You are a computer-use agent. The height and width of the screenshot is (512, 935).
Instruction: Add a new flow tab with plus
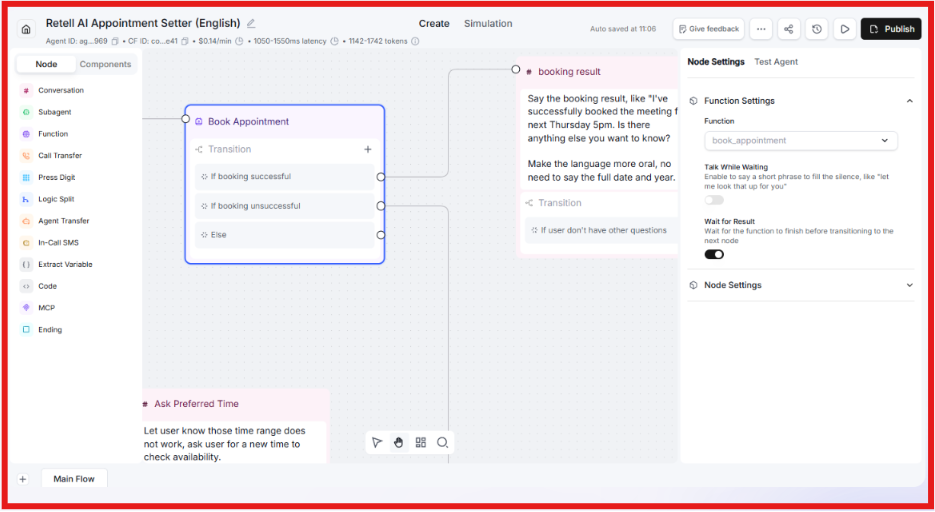(x=23, y=479)
